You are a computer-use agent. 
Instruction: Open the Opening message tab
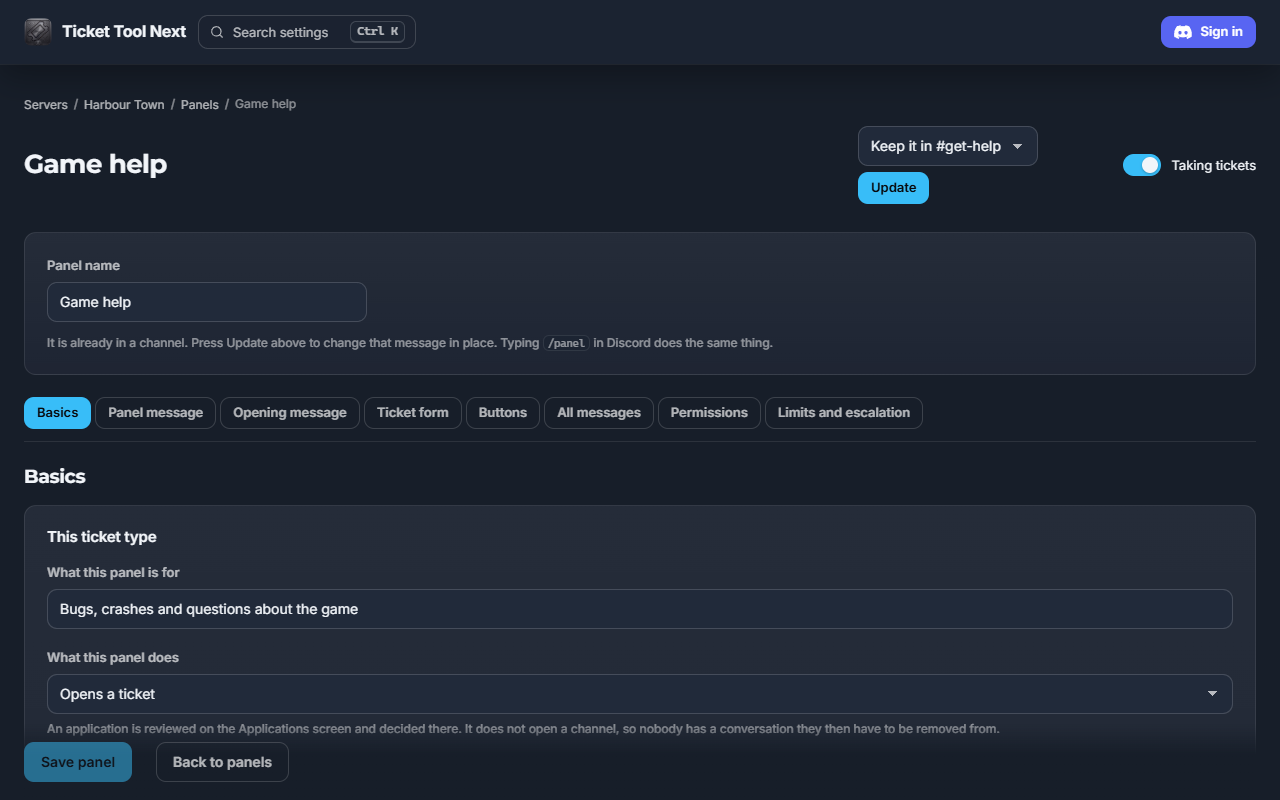click(x=290, y=413)
